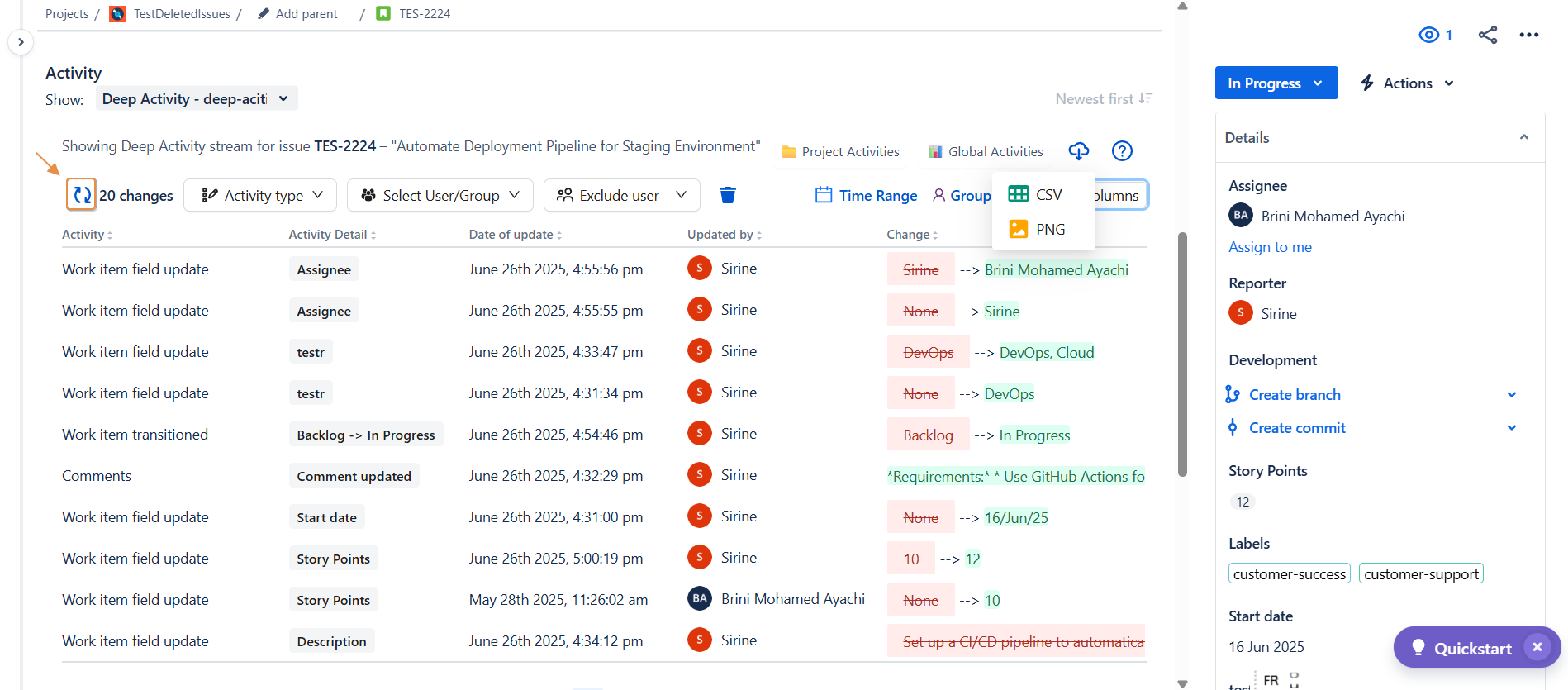The image size is (1568, 690).
Task: Click the Assign to me link
Action: point(1270,247)
